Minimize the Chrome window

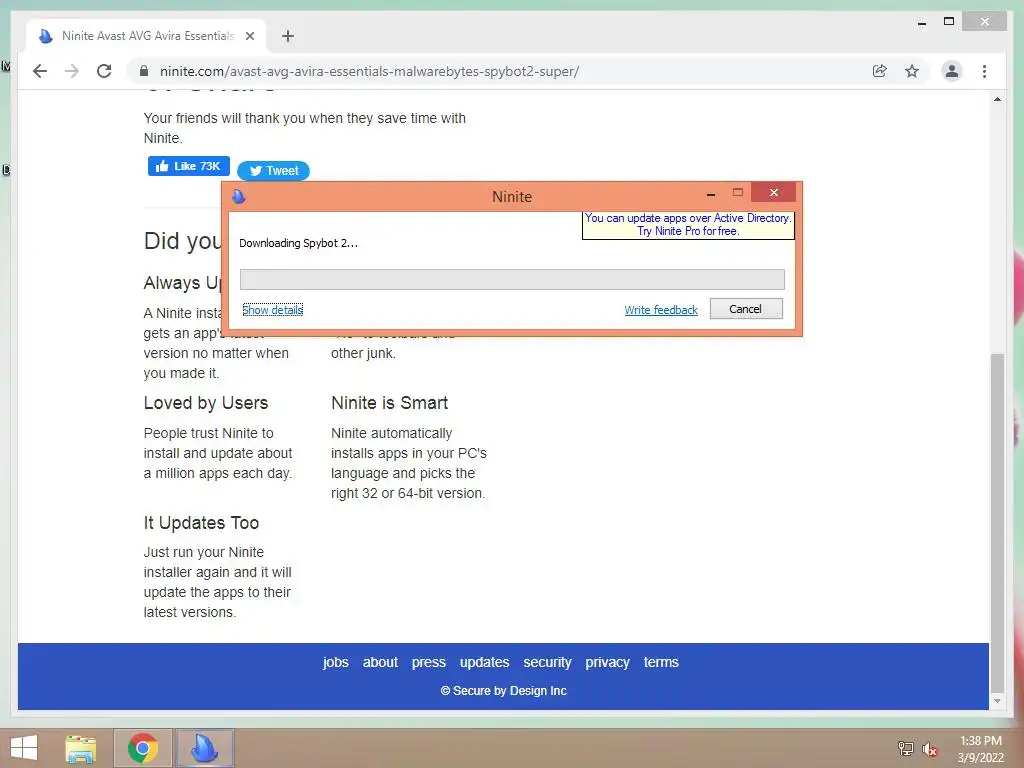(x=921, y=23)
